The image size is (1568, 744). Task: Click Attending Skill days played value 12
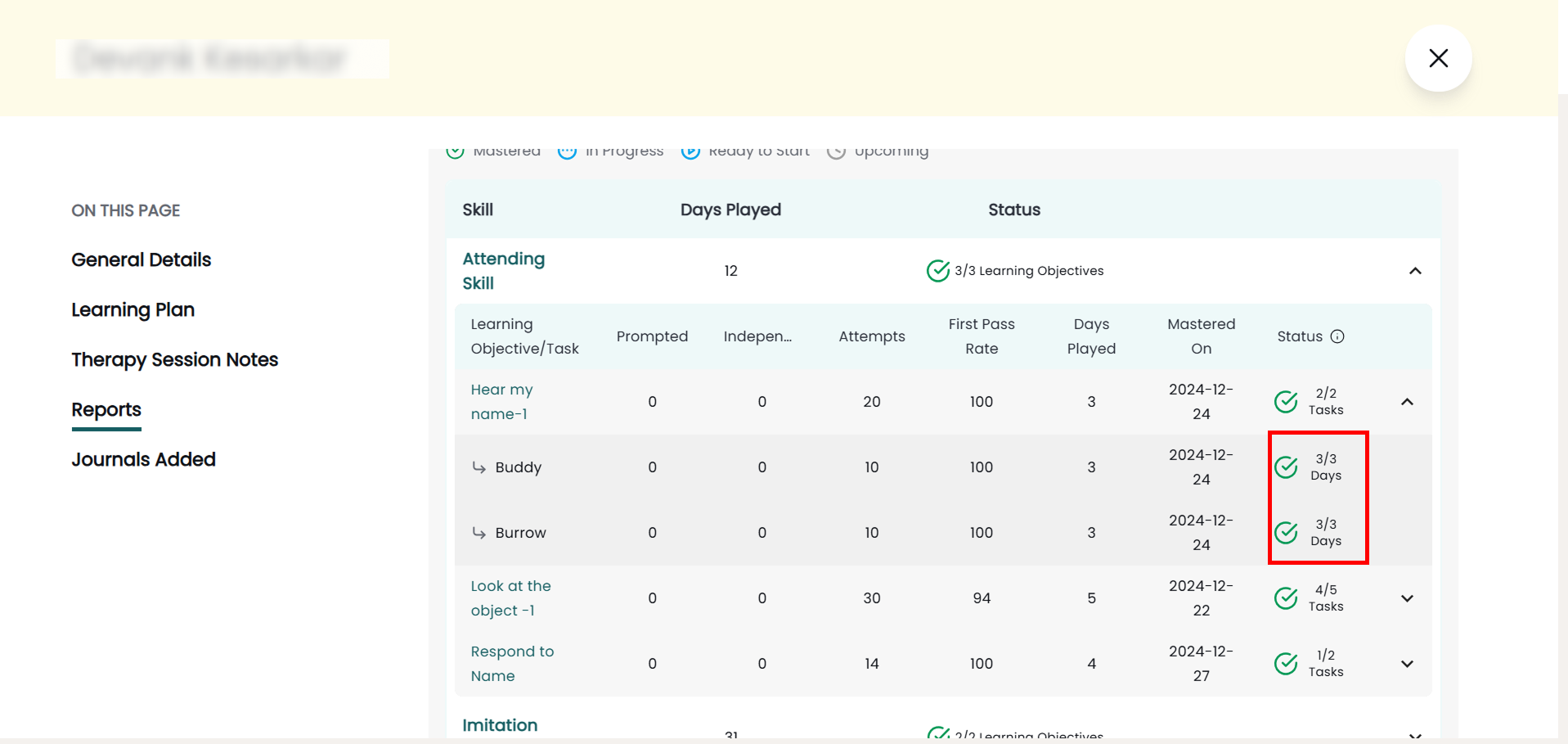[730, 271]
